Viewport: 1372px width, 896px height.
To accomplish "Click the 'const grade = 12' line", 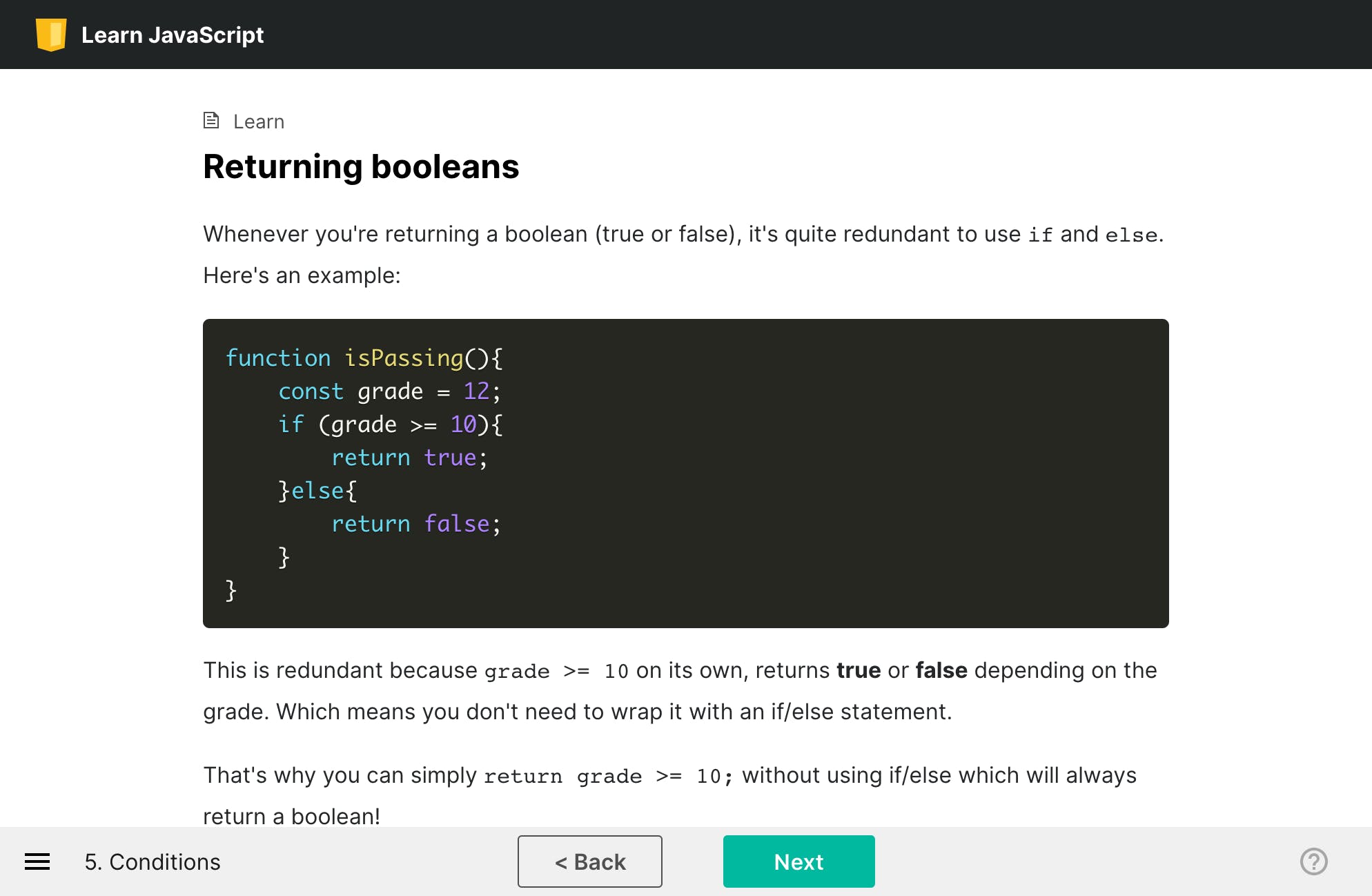I will tap(389, 391).
